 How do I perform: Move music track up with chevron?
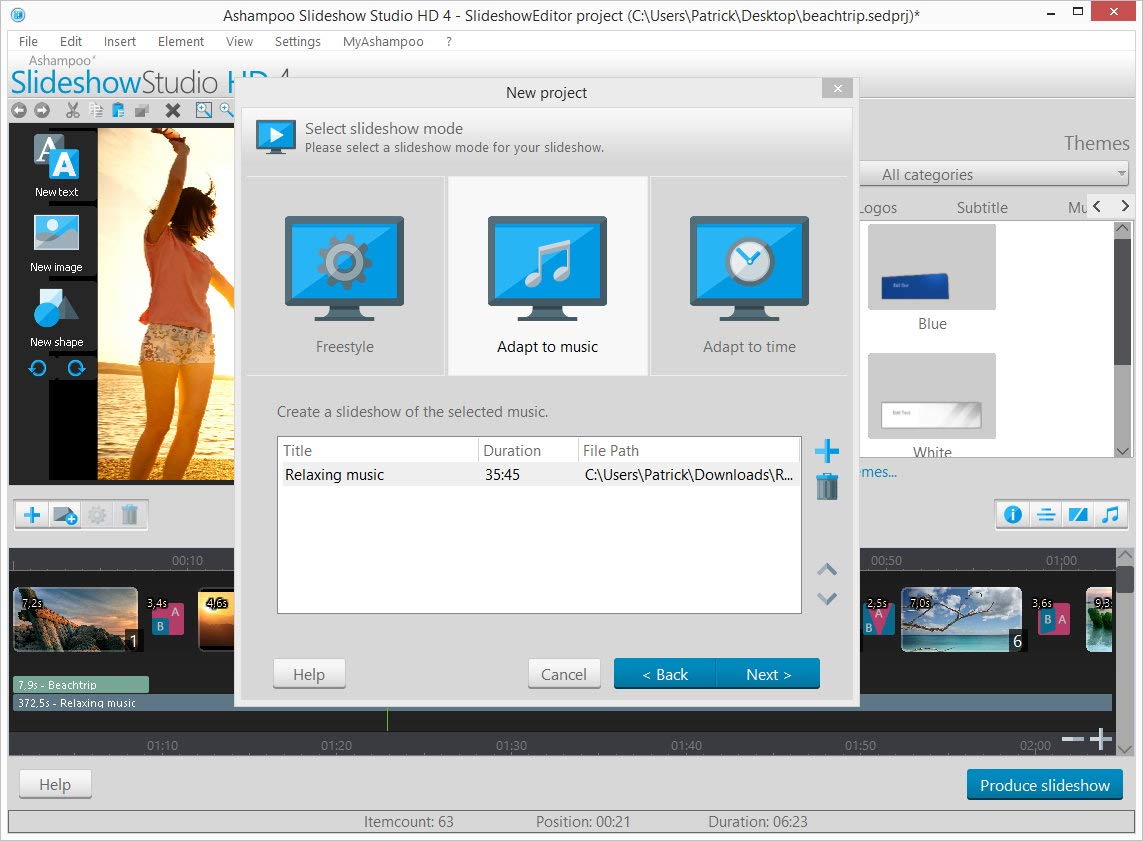[x=827, y=570]
